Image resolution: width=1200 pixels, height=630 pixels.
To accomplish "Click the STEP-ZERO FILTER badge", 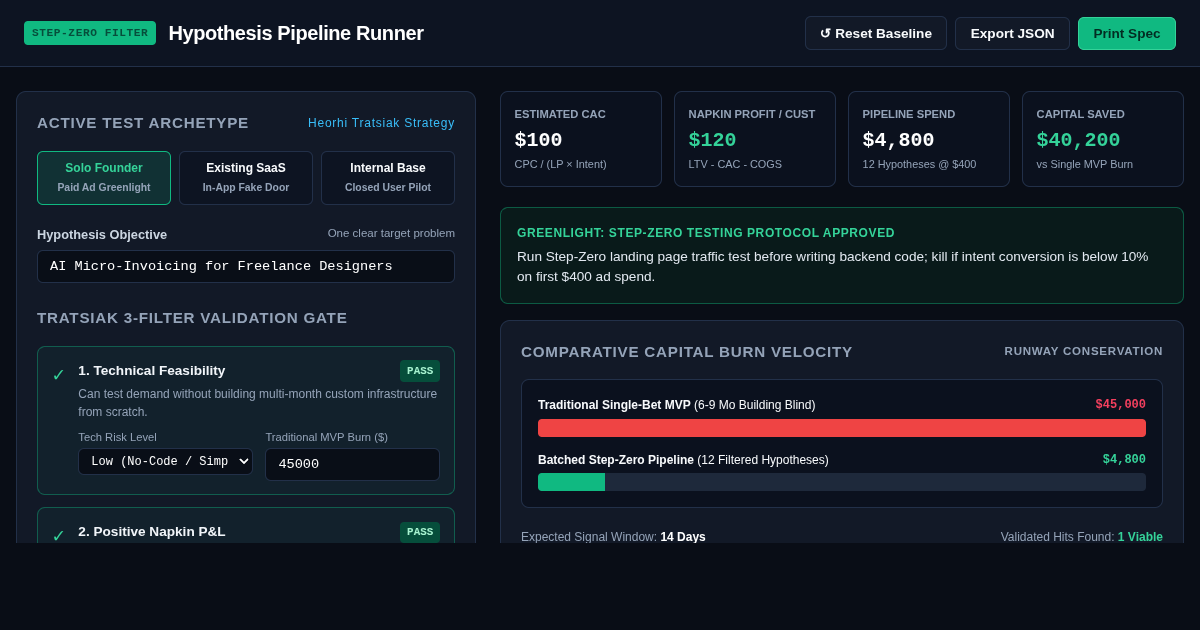I will (x=90, y=33).
